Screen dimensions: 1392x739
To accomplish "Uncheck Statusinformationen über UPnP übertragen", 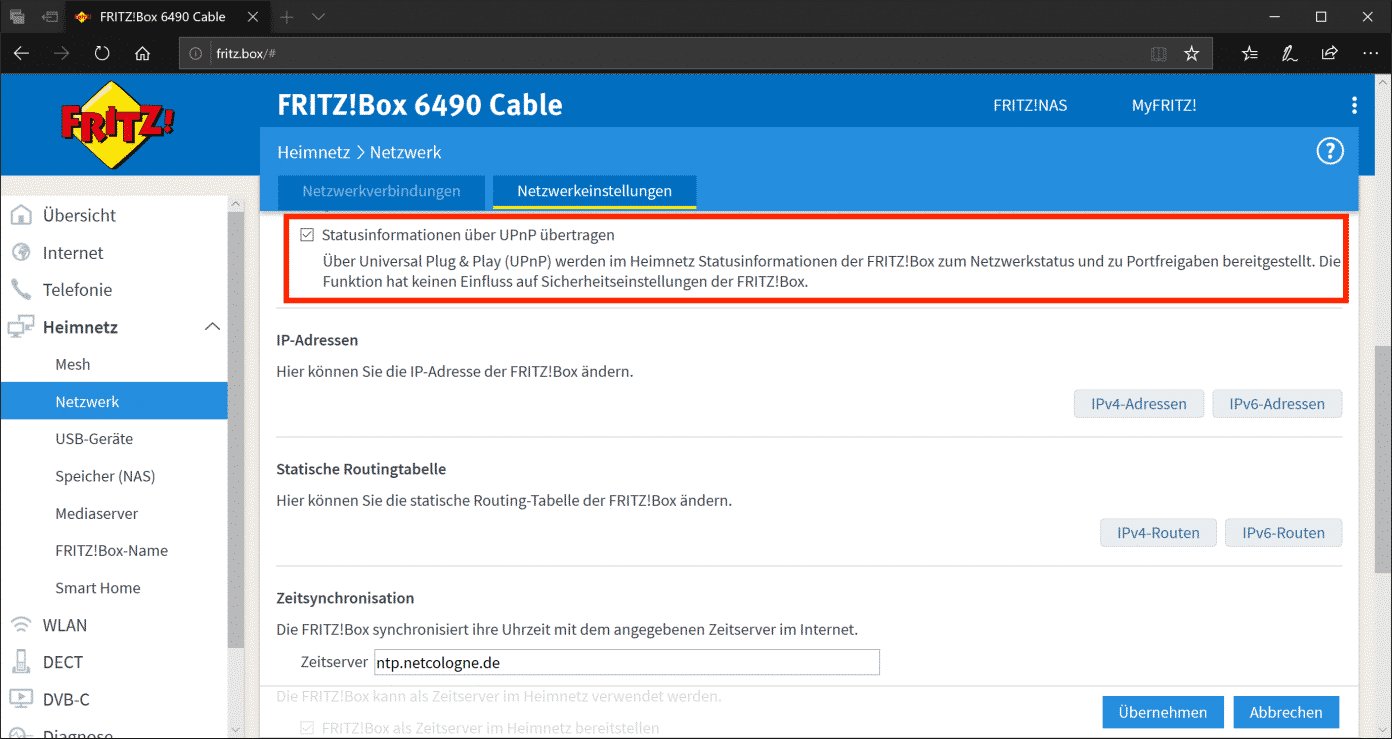I will click(308, 235).
